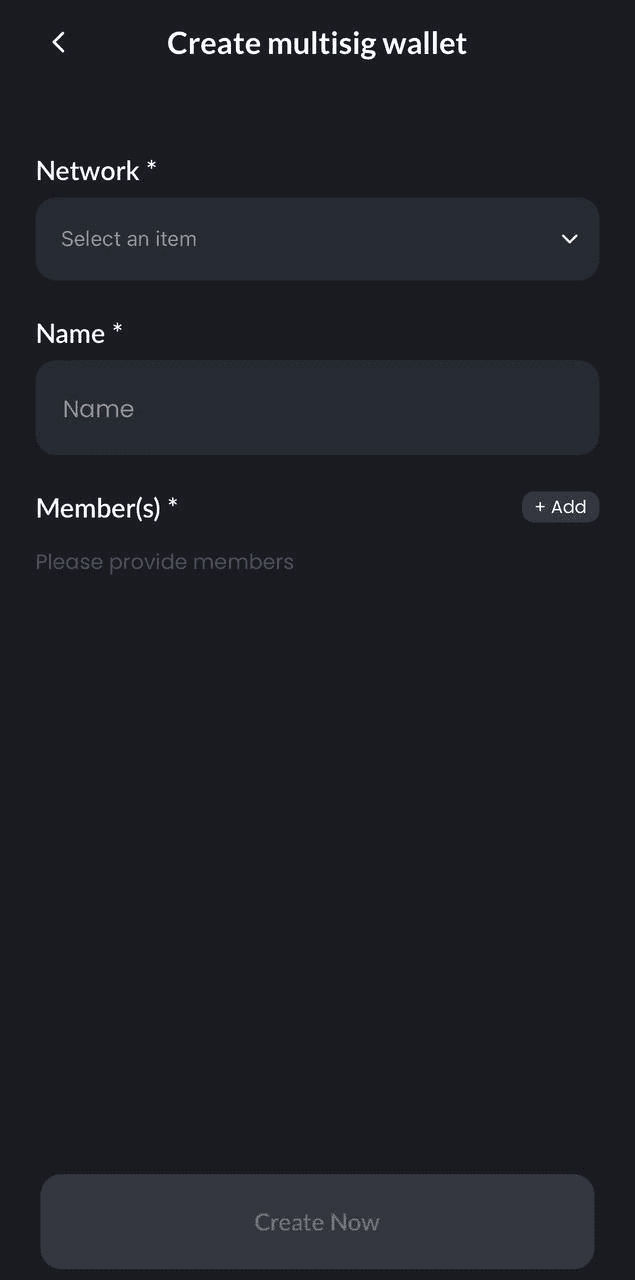
Task: Expand the Network dropdown chevron
Action: coord(569,239)
